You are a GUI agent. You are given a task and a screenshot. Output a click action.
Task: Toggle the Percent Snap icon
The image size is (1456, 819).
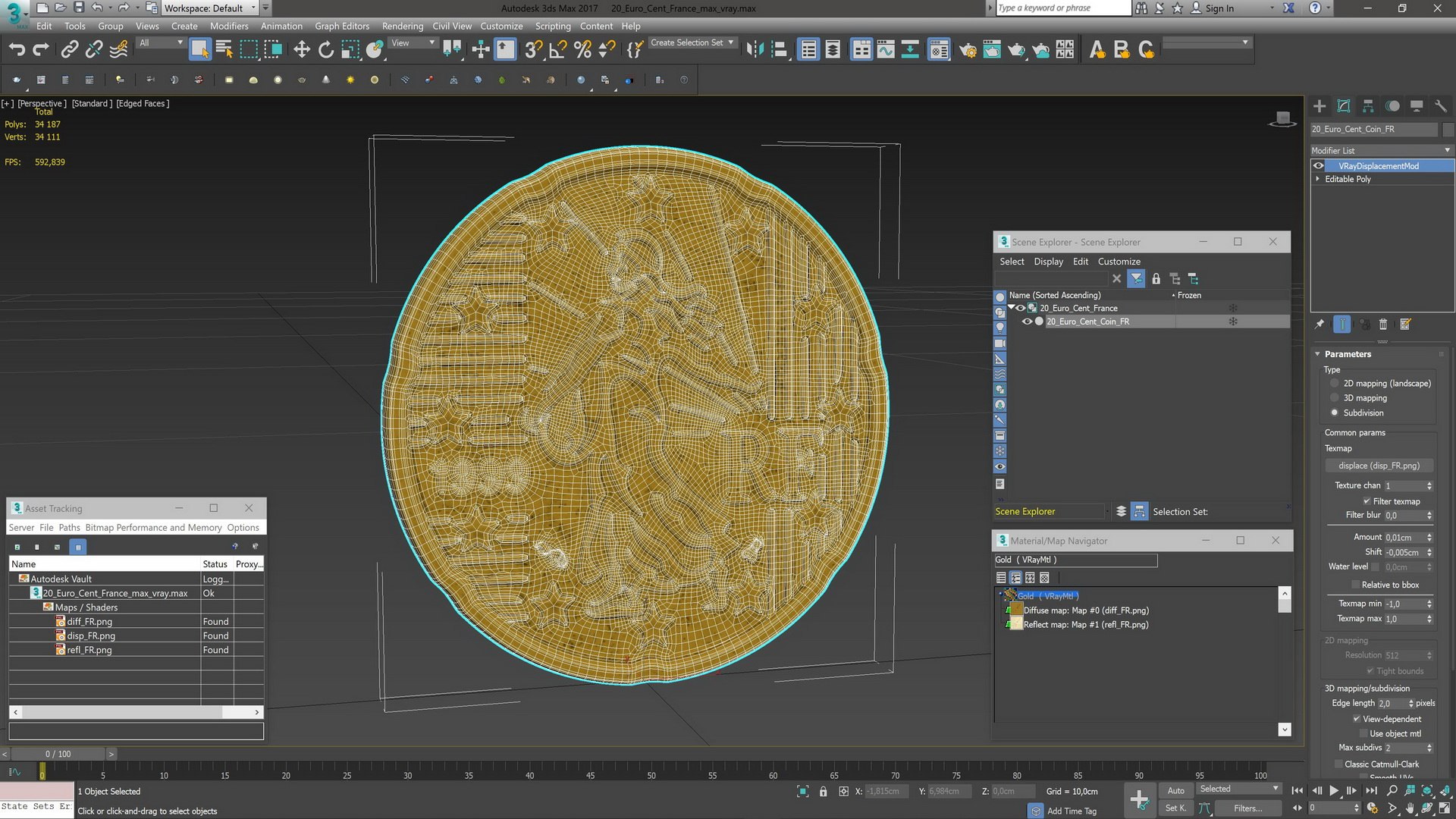point(582,50)
